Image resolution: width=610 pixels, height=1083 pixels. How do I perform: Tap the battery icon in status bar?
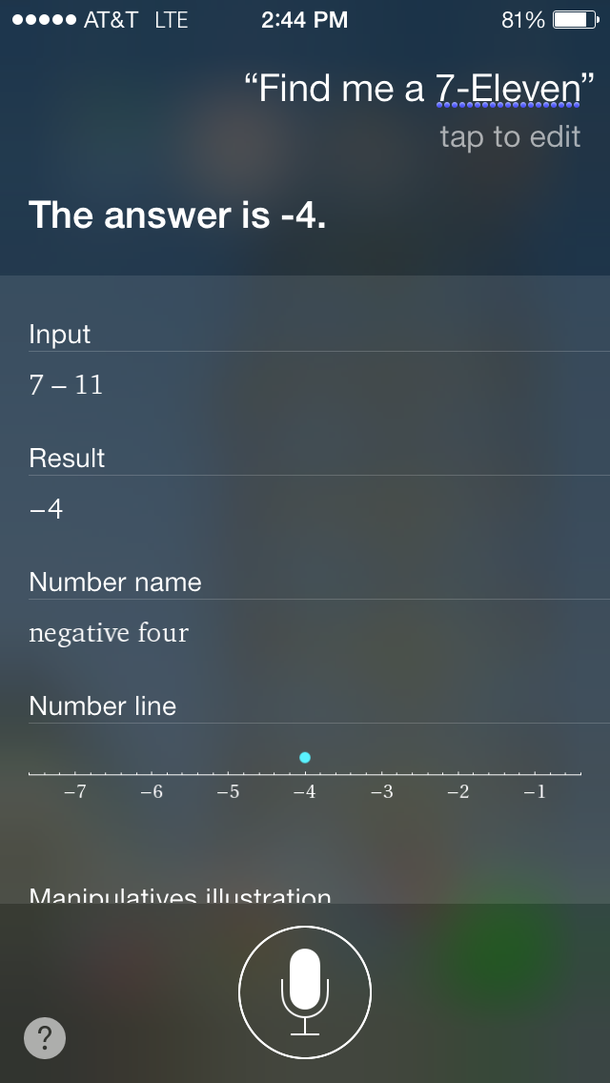576,20
